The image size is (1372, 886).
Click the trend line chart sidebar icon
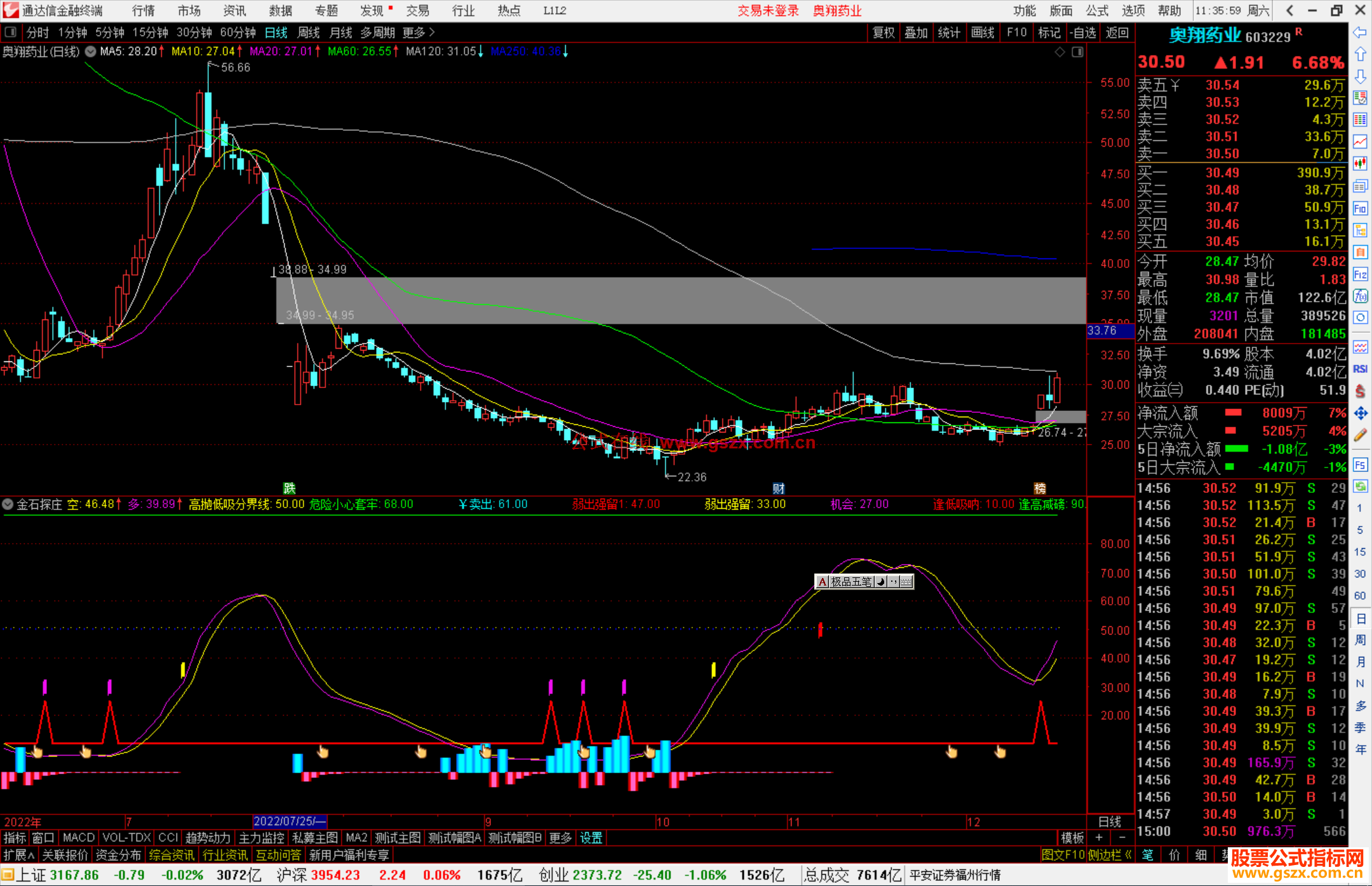point(1360,142)
